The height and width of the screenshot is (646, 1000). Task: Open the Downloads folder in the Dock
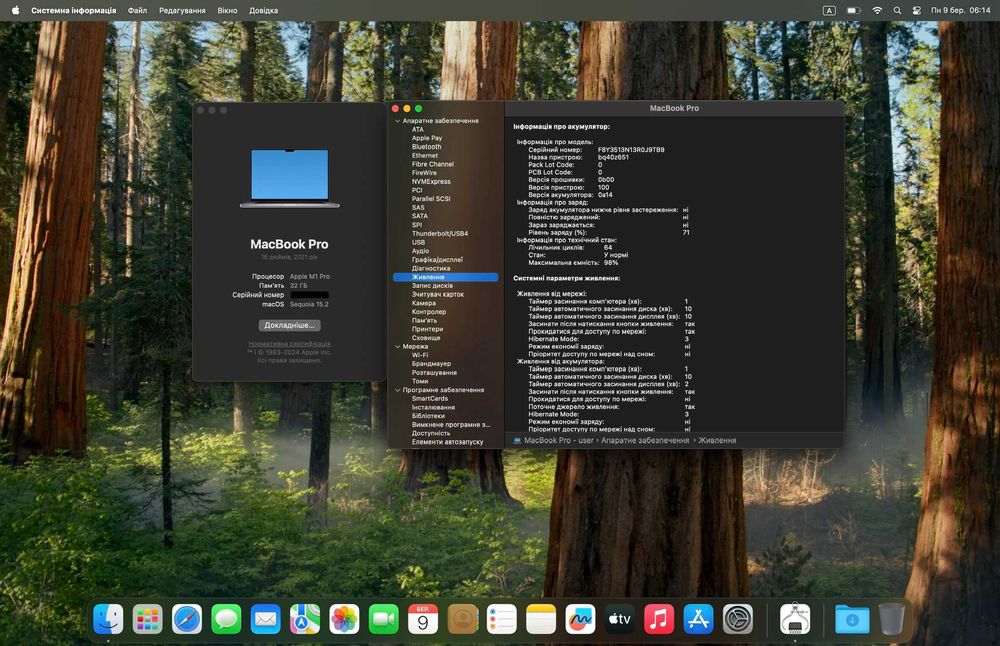point(852,619)
